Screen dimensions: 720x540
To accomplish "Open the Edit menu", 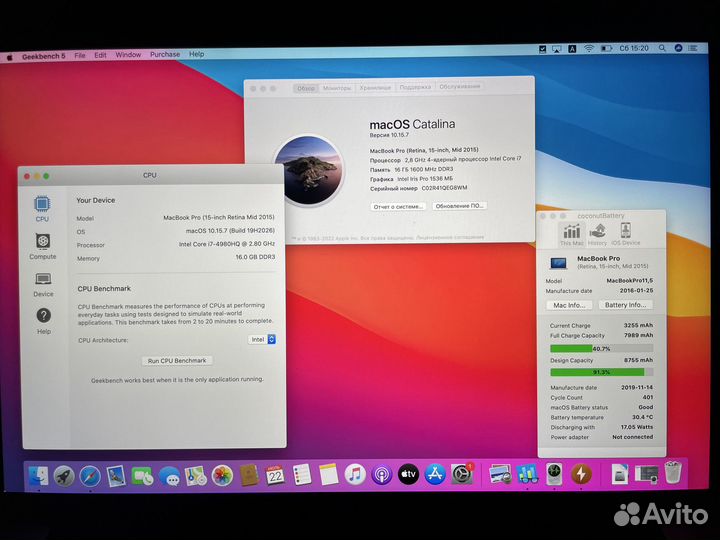I will tap(100, 55).
